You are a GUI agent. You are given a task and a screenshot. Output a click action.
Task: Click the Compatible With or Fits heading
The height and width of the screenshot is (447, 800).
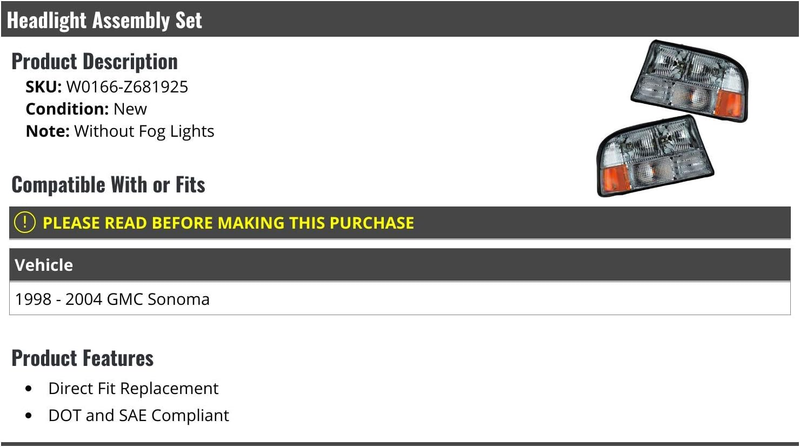tap(108, 185)
